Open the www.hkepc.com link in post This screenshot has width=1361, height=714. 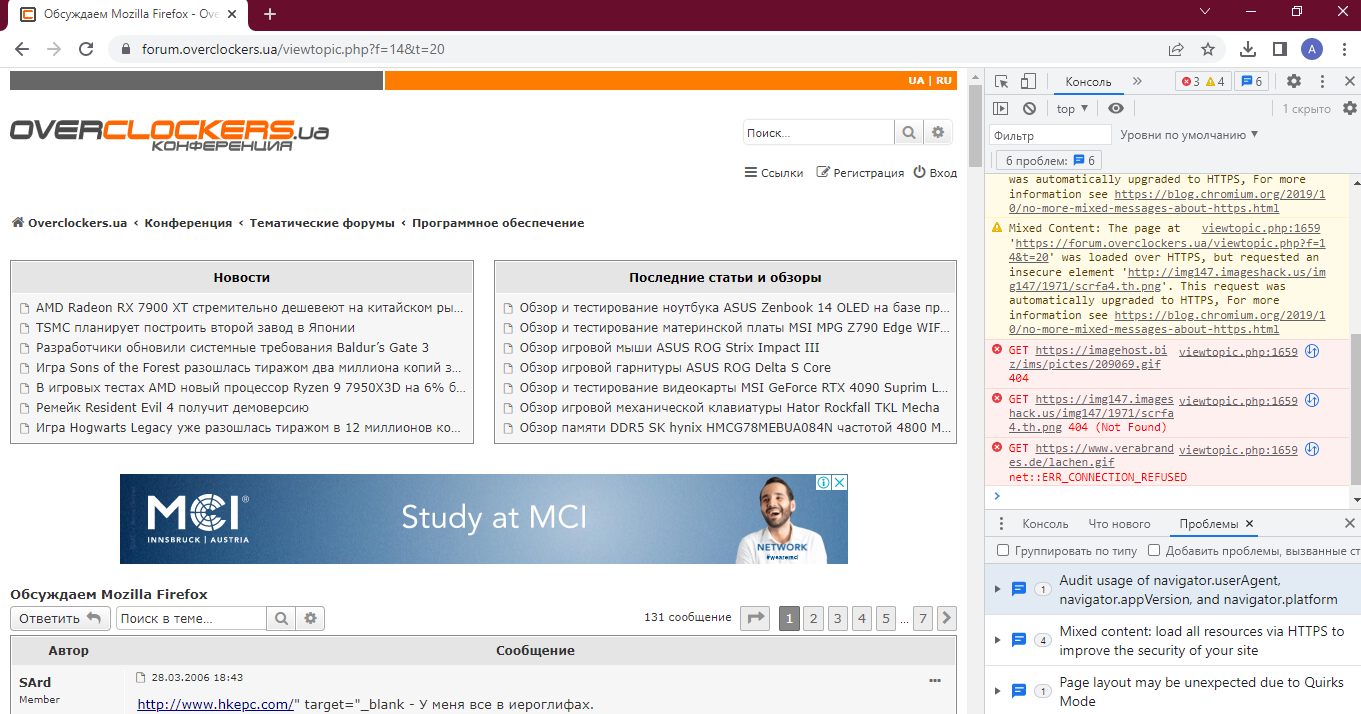(x=215, y=704)
